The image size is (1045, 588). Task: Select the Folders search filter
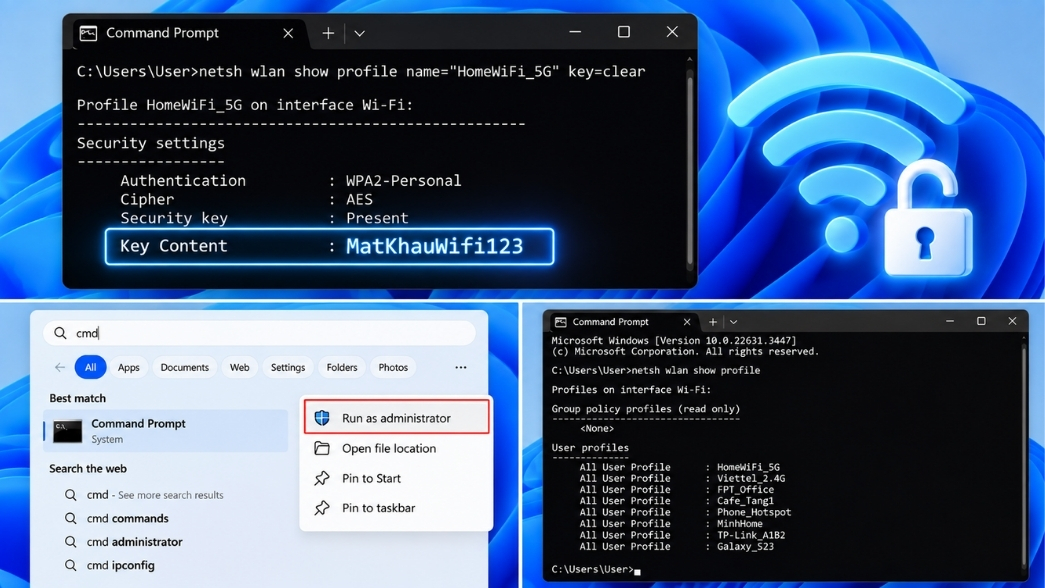[342, 367]
